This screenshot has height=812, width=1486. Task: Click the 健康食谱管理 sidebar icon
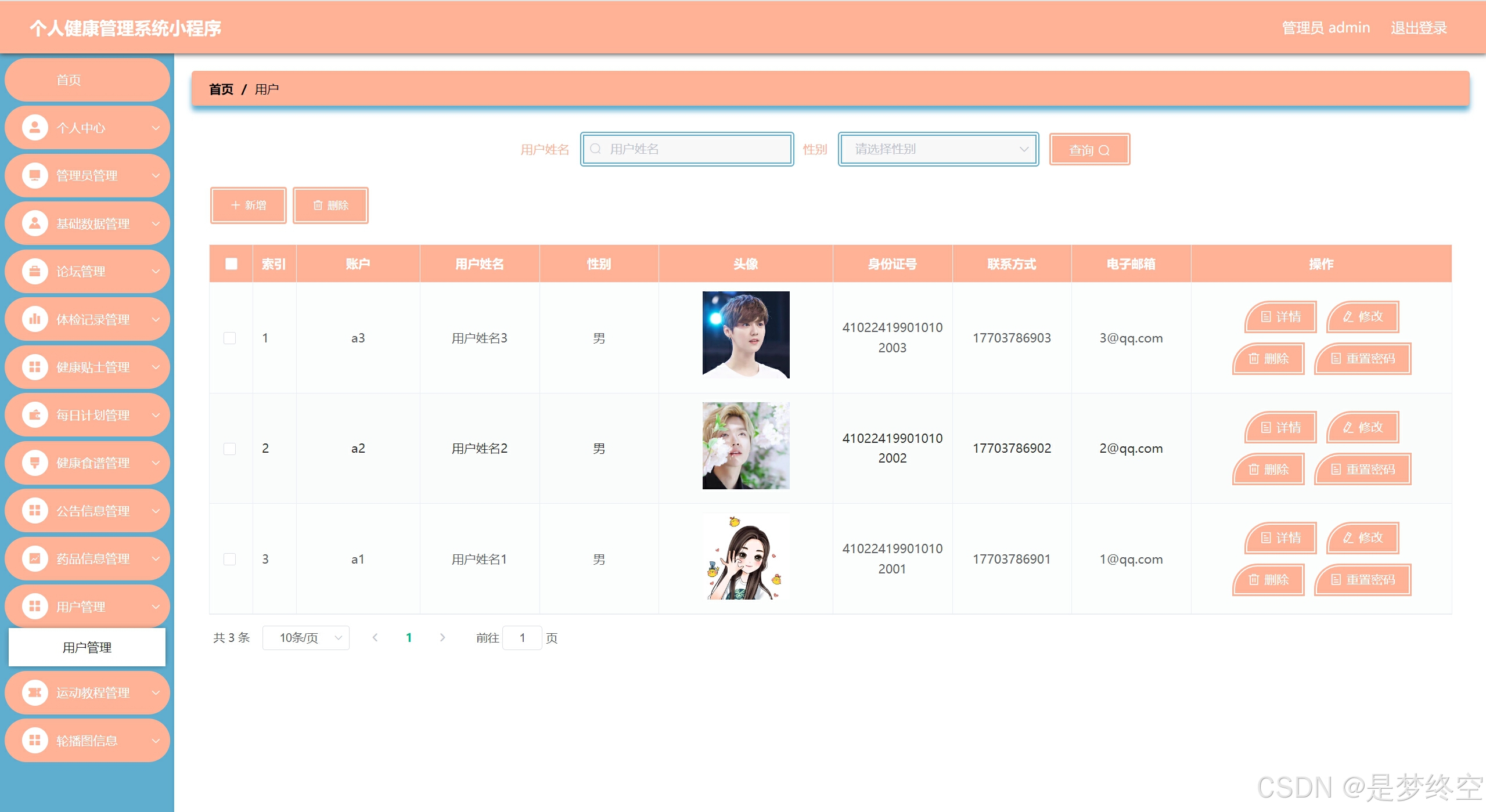[35, 463]
